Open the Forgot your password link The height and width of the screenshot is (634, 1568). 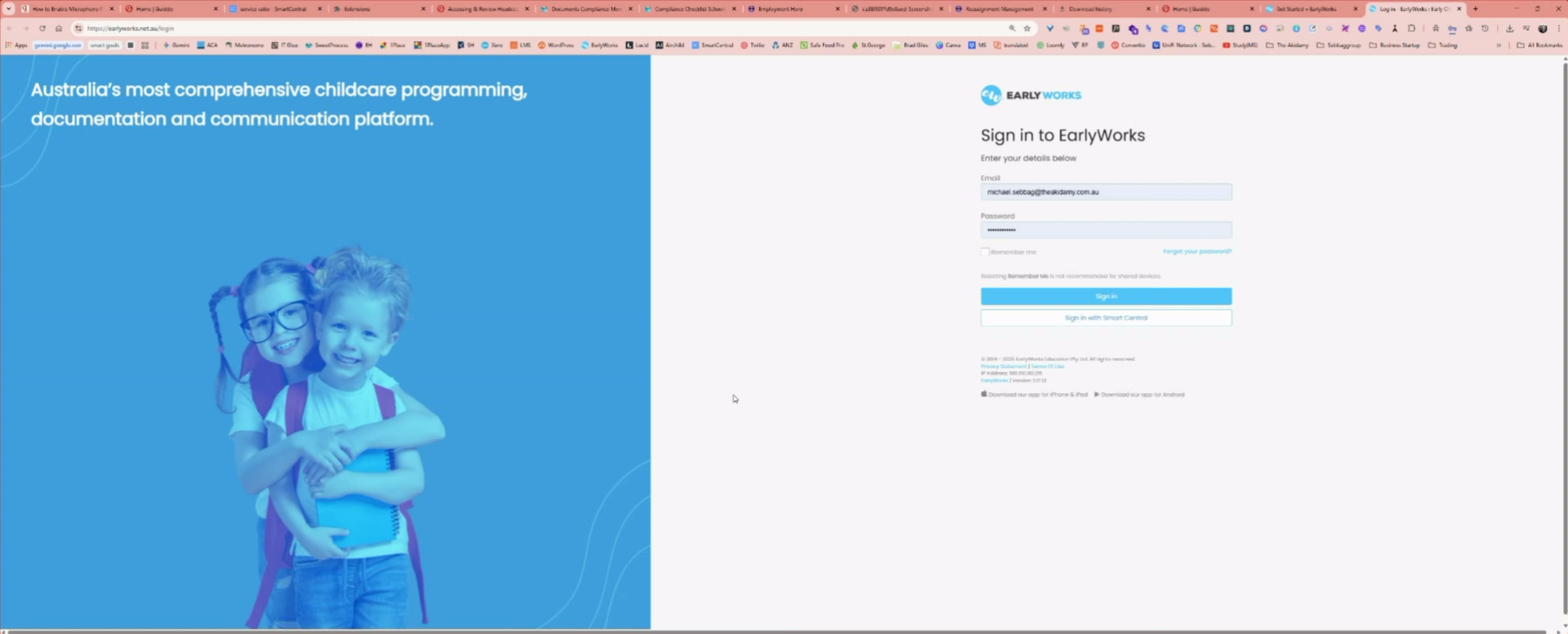[1197, 252]
